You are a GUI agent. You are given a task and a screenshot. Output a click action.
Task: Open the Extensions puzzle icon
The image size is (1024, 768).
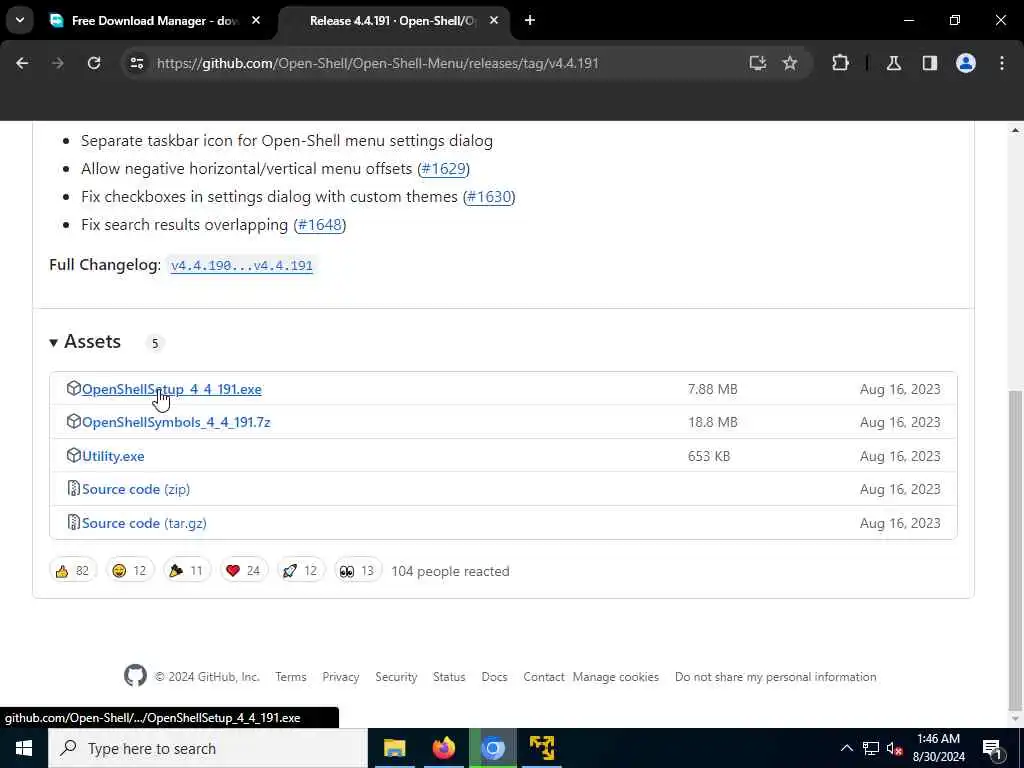click(x=840, y=63)
